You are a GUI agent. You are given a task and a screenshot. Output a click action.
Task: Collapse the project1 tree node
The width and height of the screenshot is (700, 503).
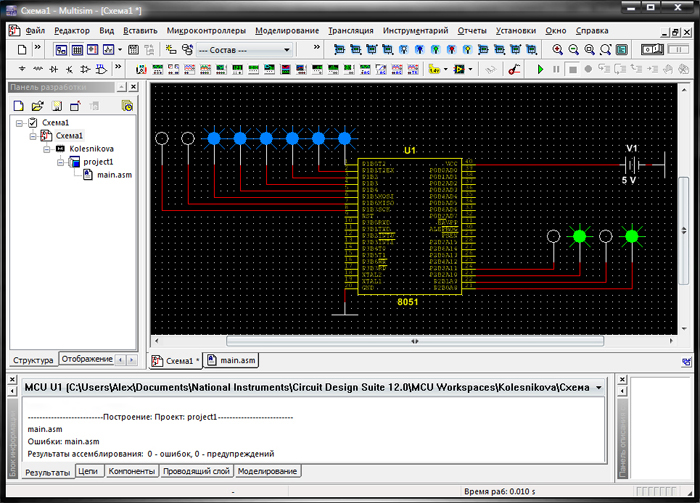(60, 162)
